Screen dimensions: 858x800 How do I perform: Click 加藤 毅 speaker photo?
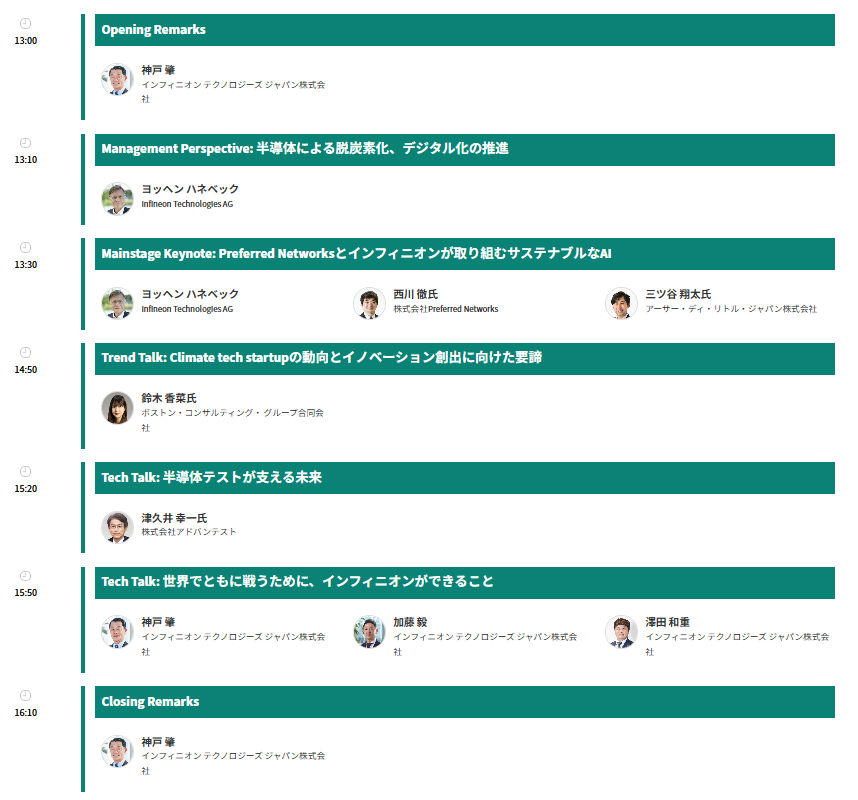pyautogui.click(x=369, y=631)
